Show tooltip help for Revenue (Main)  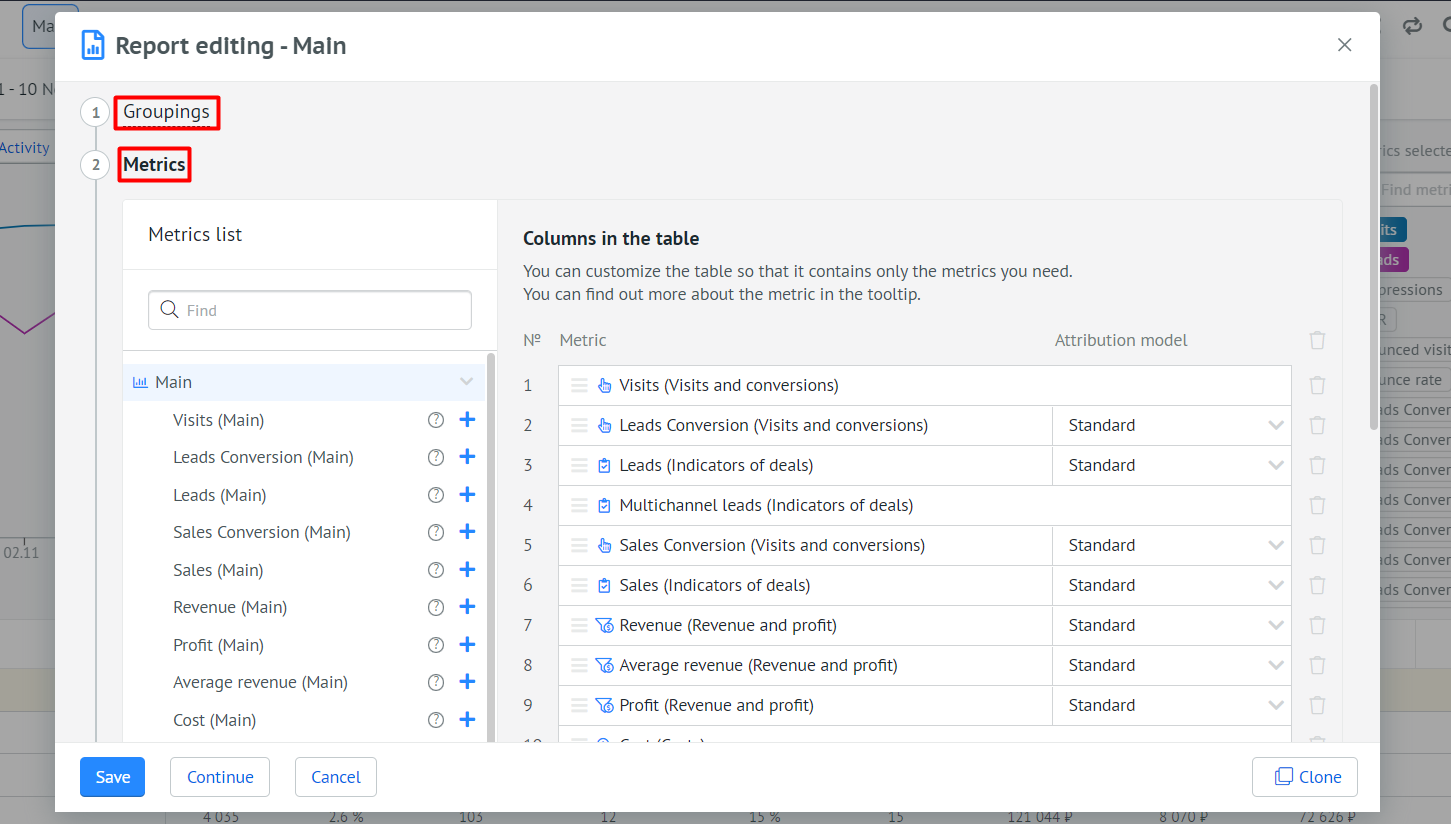point(436,607)
